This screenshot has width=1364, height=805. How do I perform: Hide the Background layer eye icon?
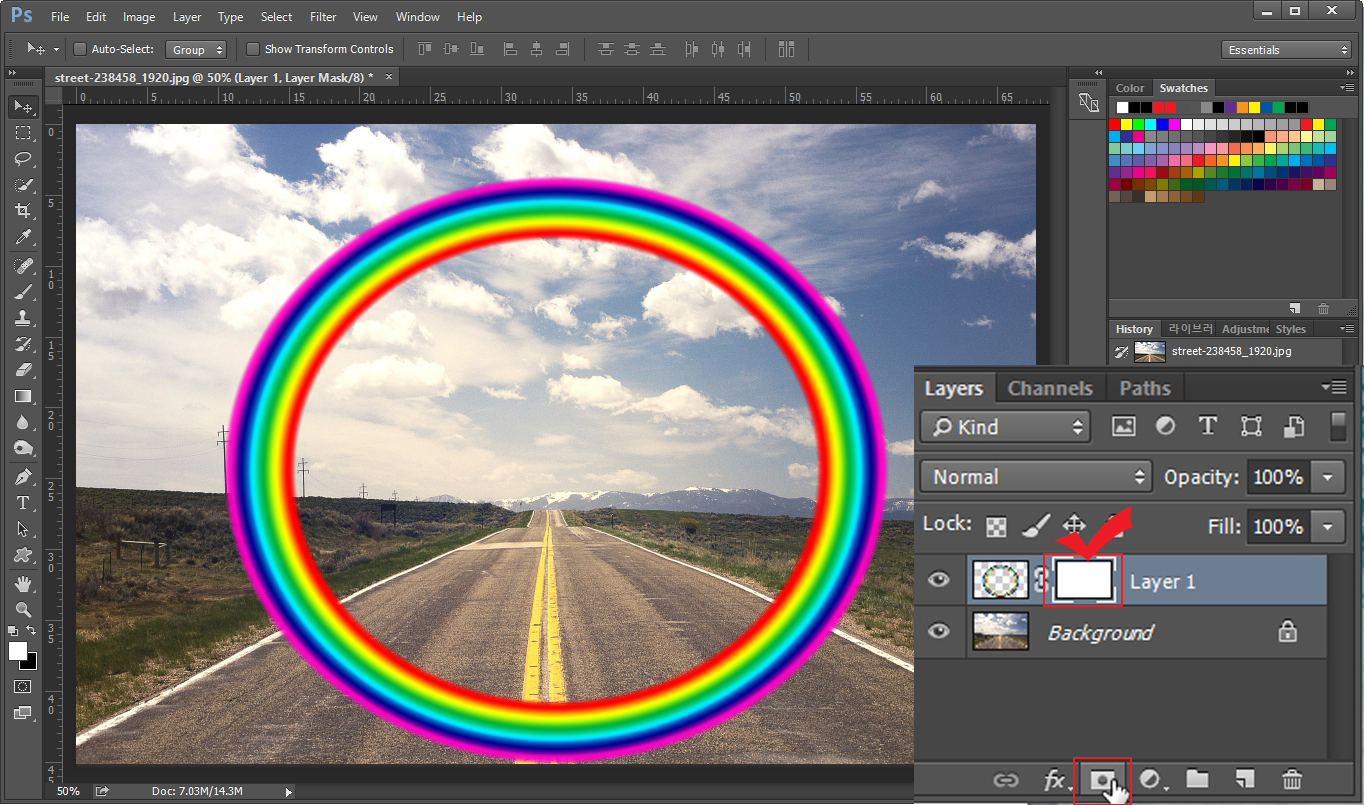938,631
